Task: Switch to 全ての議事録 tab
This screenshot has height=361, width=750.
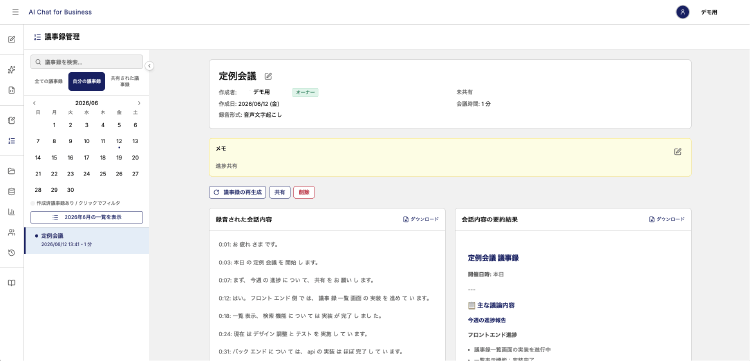Action: 48,81
